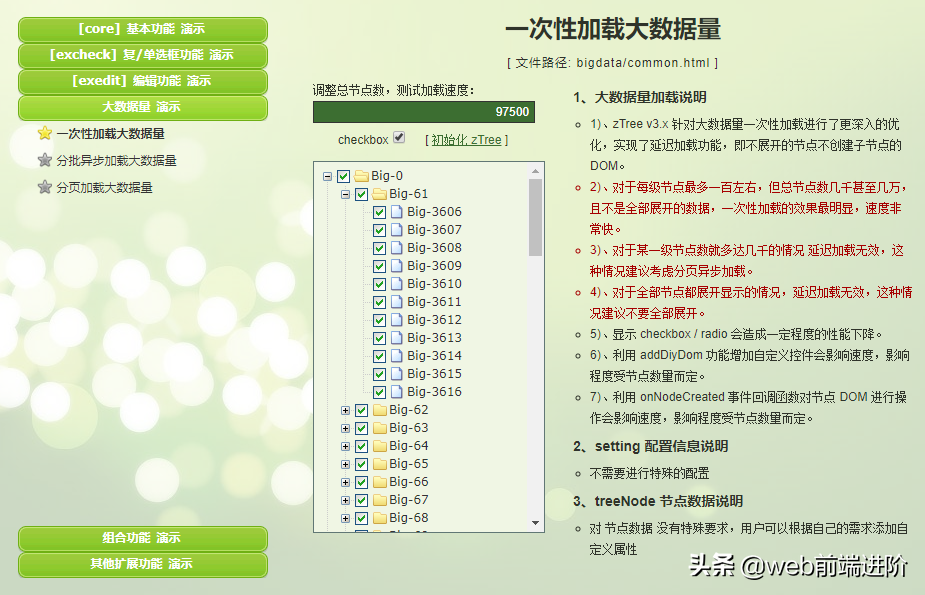The width and height of the screenshot is (925, 595).
Task: Click the file icon next to Big-3616
Action: pyautogui.click(x=395, y=391)
